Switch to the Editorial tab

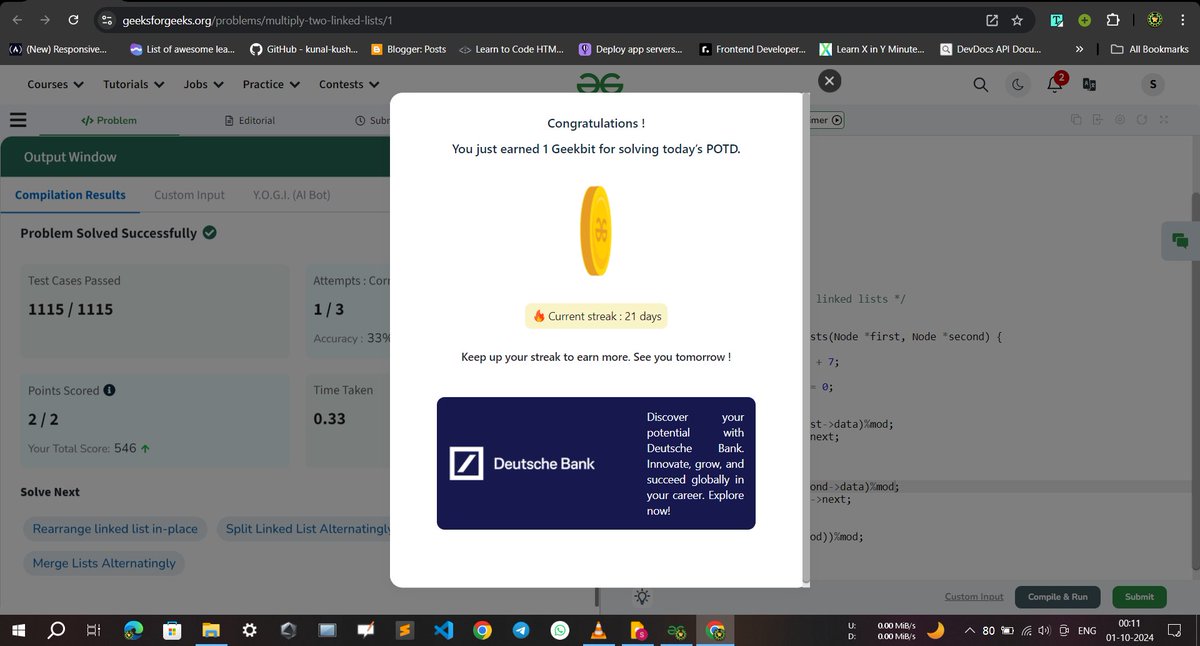[249, 120]
